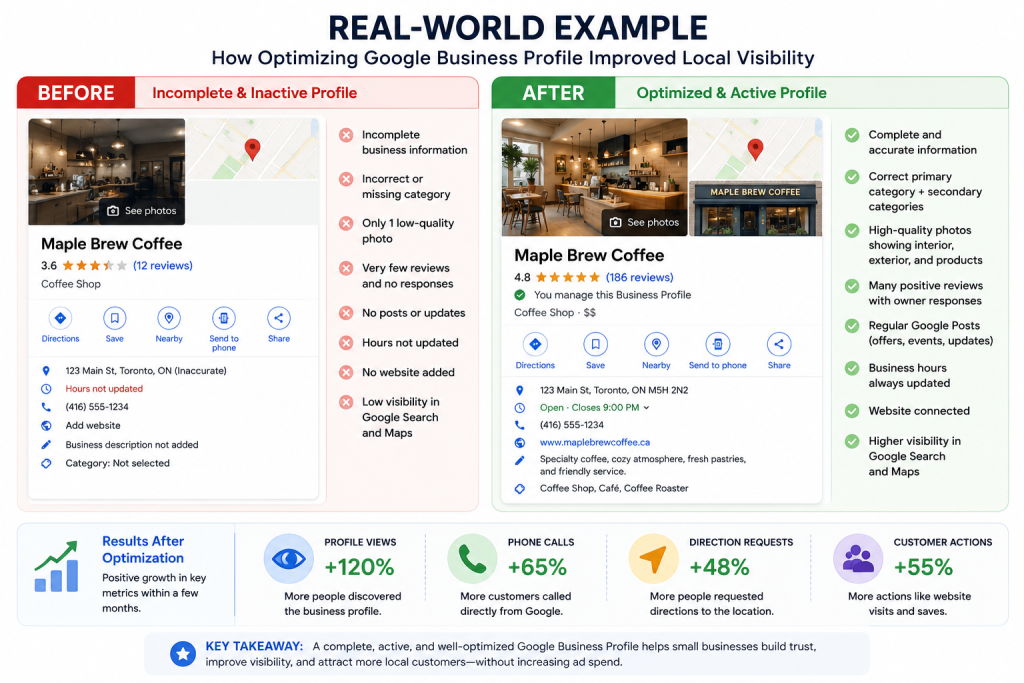Click the '123 Main St, Toronto, ON (Inaccurate)' address
The image size is (1024, 683).
(146, 371)
